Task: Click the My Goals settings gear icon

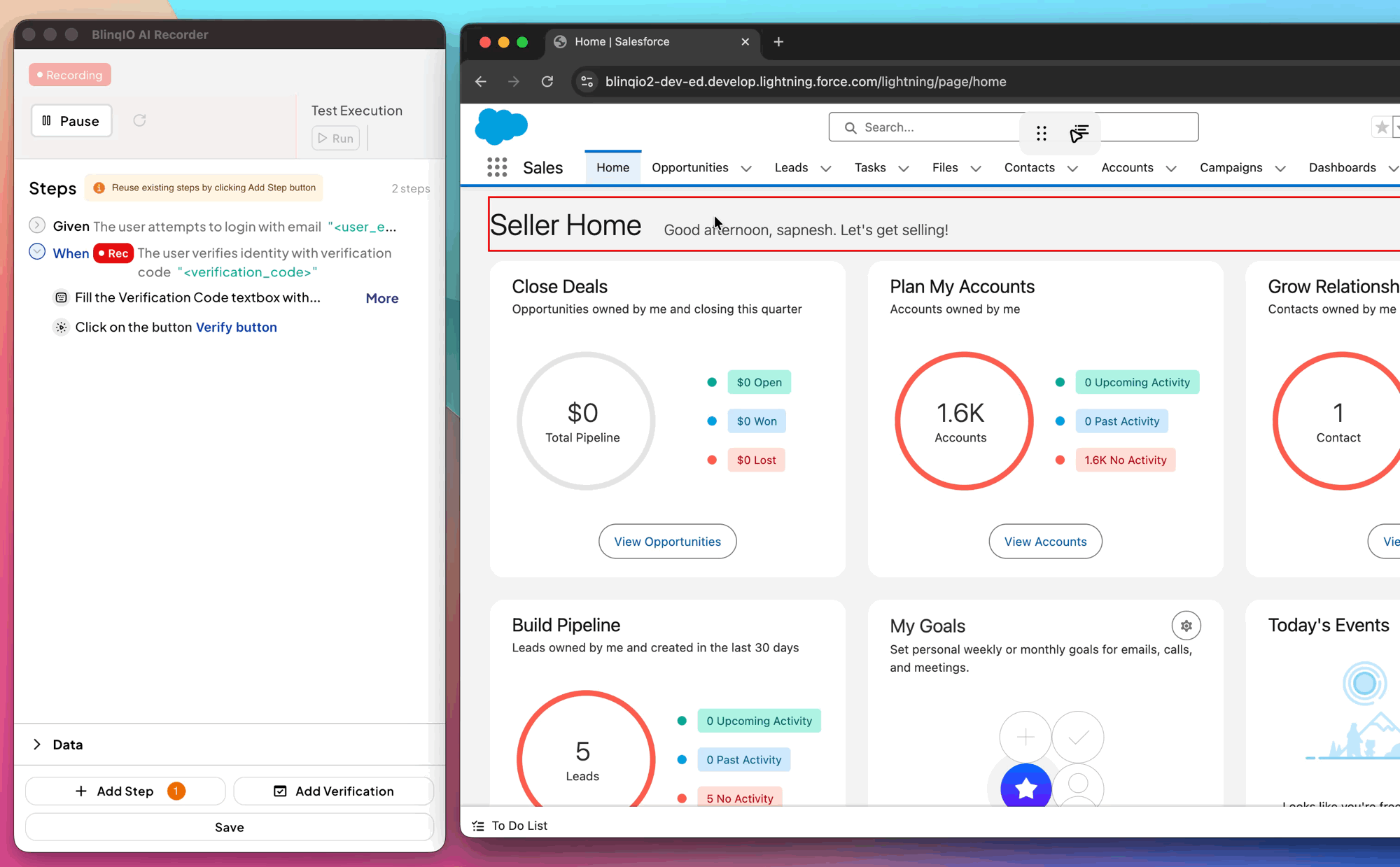Action: tap(1186, 626)
